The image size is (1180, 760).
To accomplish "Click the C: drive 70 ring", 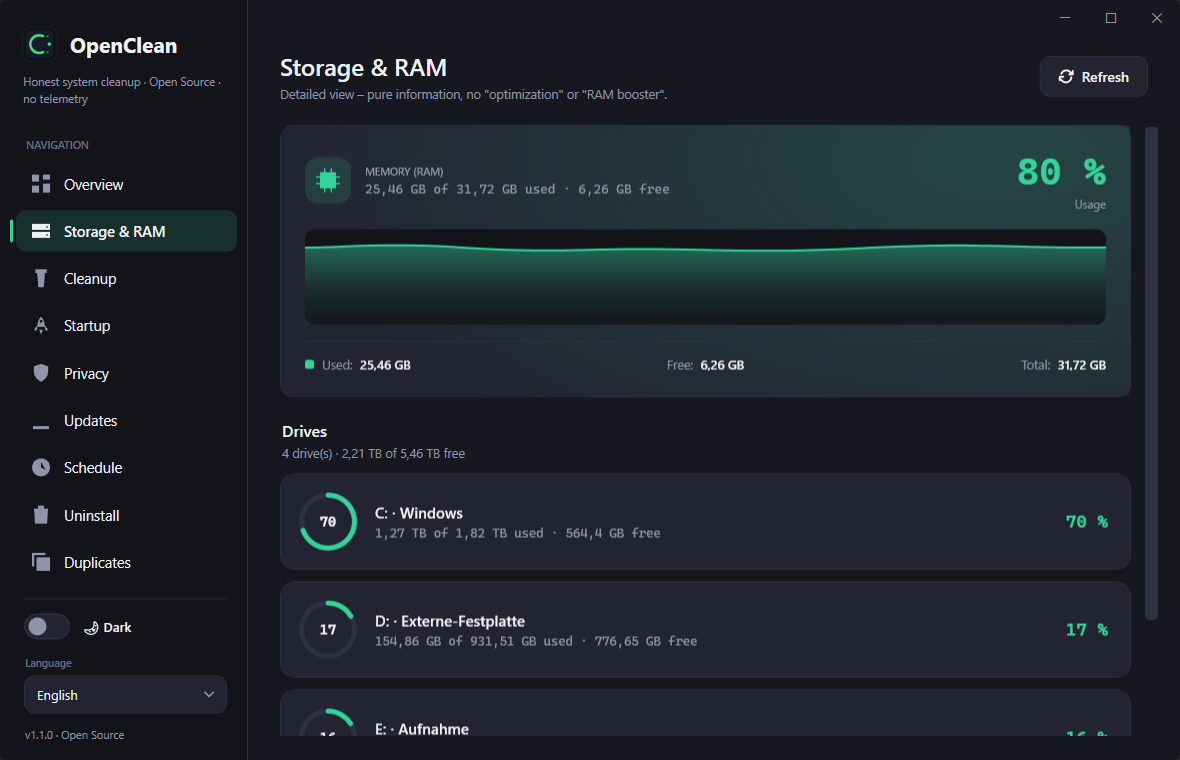I will coord(328,521).
